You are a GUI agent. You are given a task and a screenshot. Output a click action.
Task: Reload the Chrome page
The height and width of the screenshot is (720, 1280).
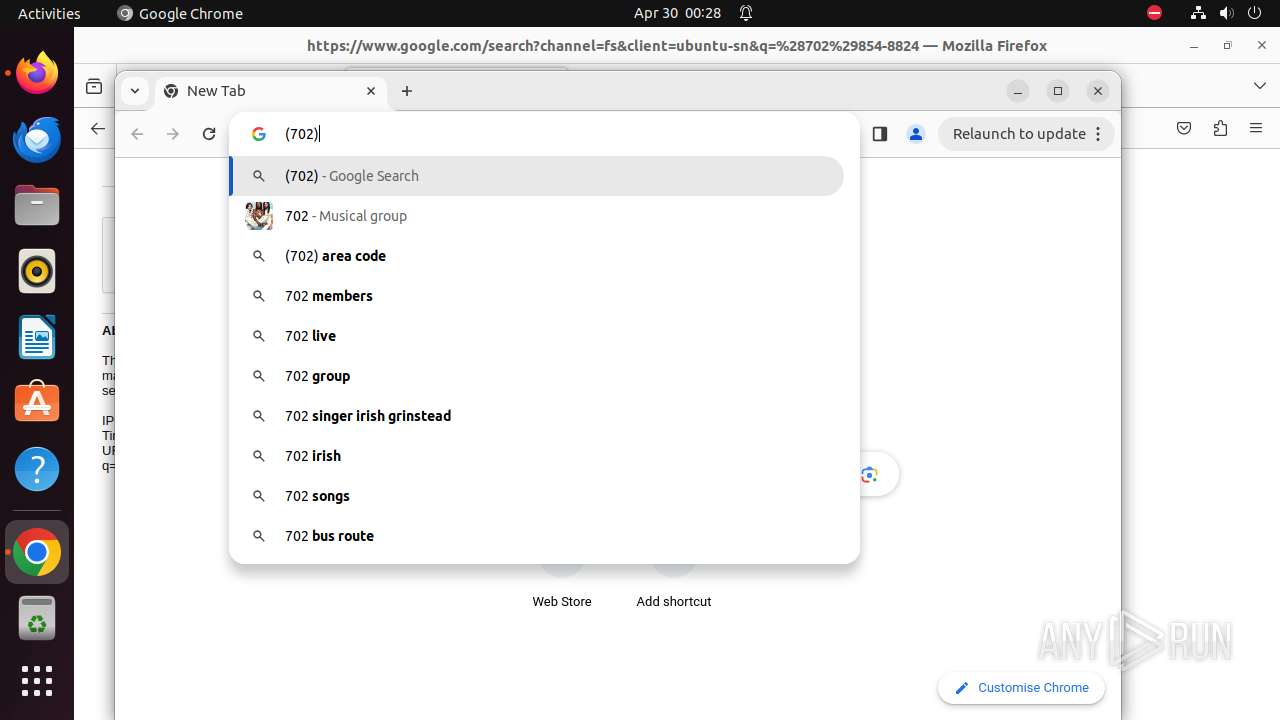(x=209, y=134)
